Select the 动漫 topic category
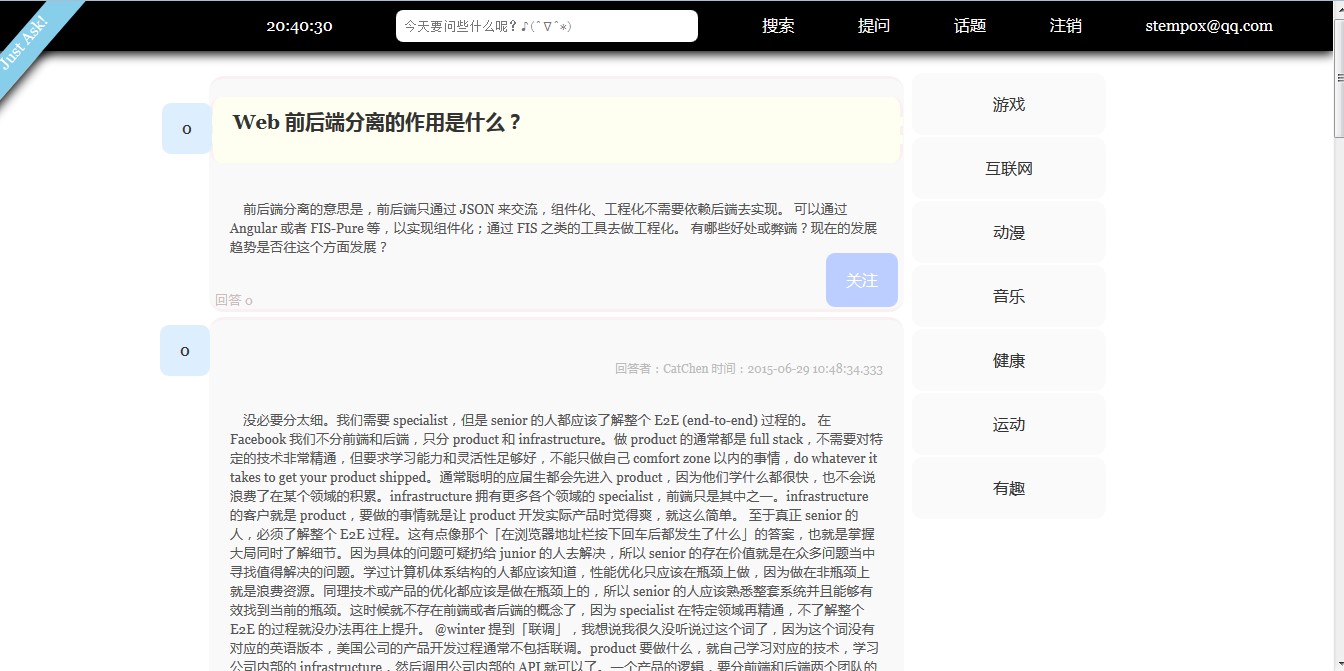 point(1009,232)
